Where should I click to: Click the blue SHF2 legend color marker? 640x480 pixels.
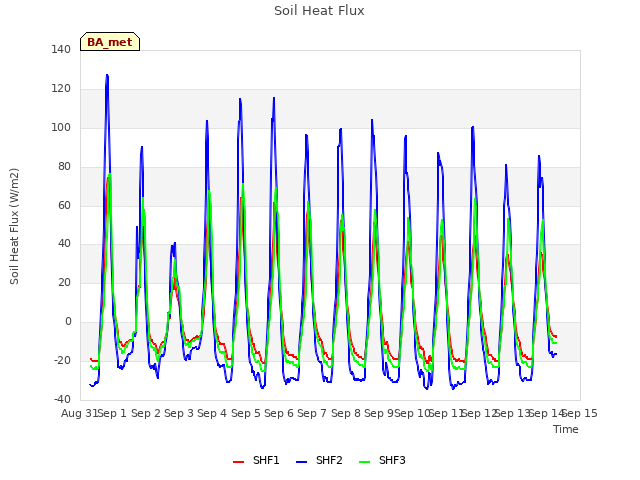[x=301, y=462]
